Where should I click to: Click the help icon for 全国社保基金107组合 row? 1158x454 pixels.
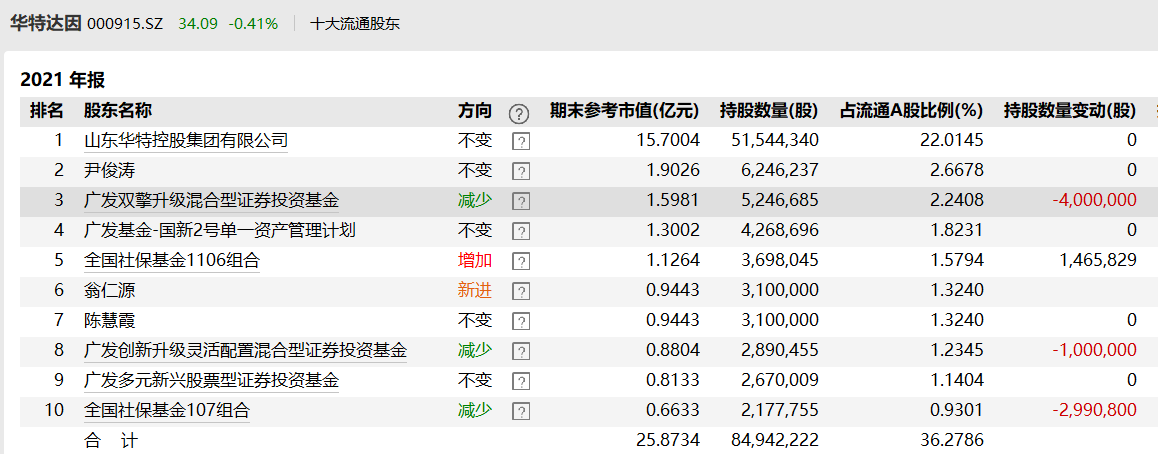coord(520,411)
